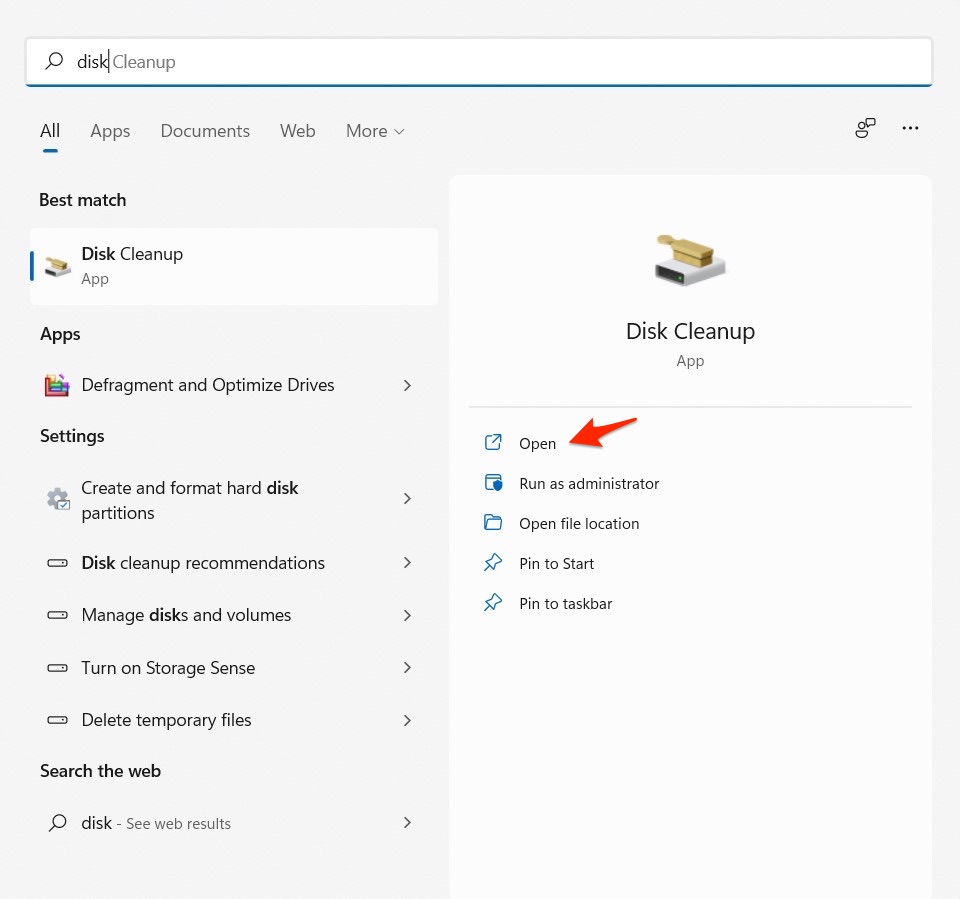Expand the More filter dropdown
The image size is (960, 899).
(375, 131)
